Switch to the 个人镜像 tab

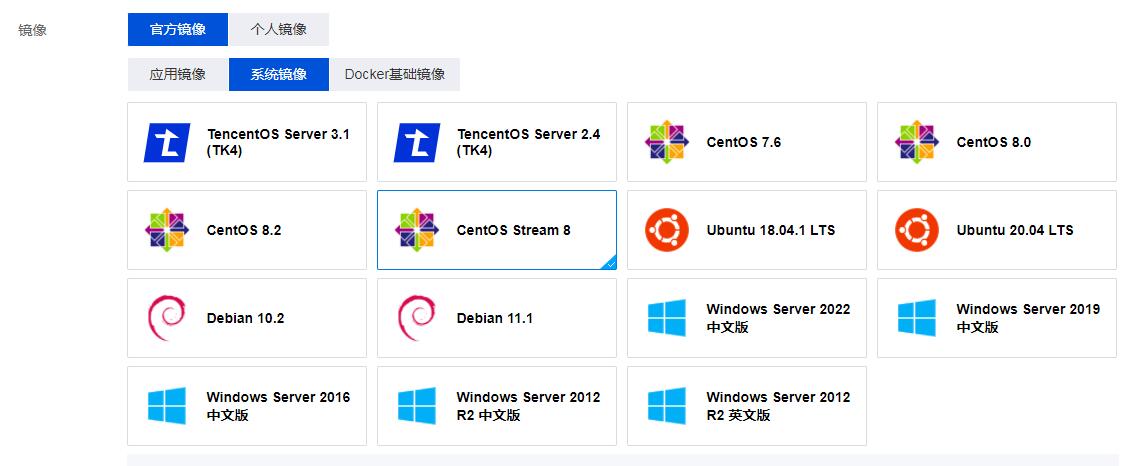(279, 29)
